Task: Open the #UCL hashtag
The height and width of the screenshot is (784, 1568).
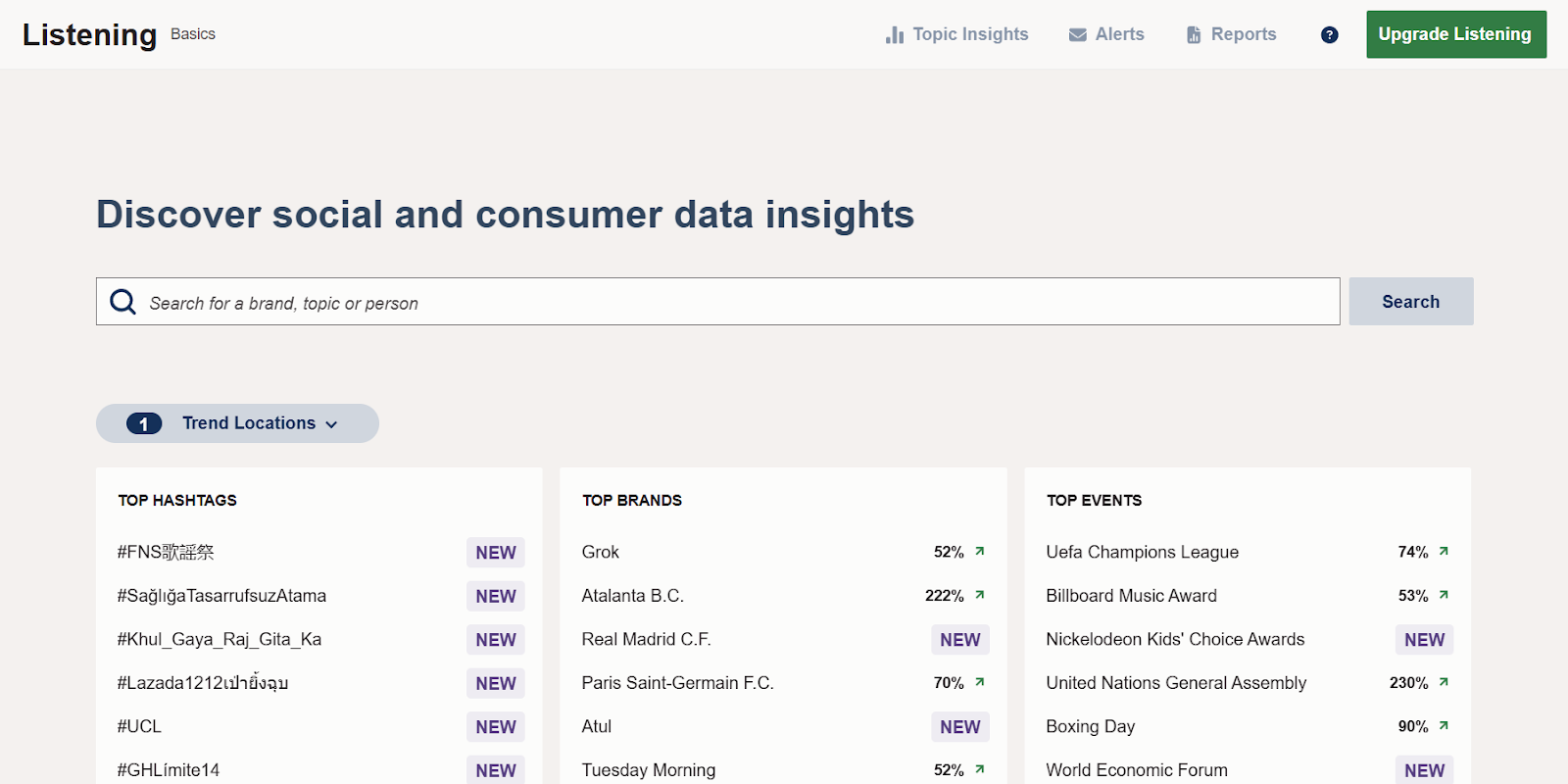Action: click(139, 726)
